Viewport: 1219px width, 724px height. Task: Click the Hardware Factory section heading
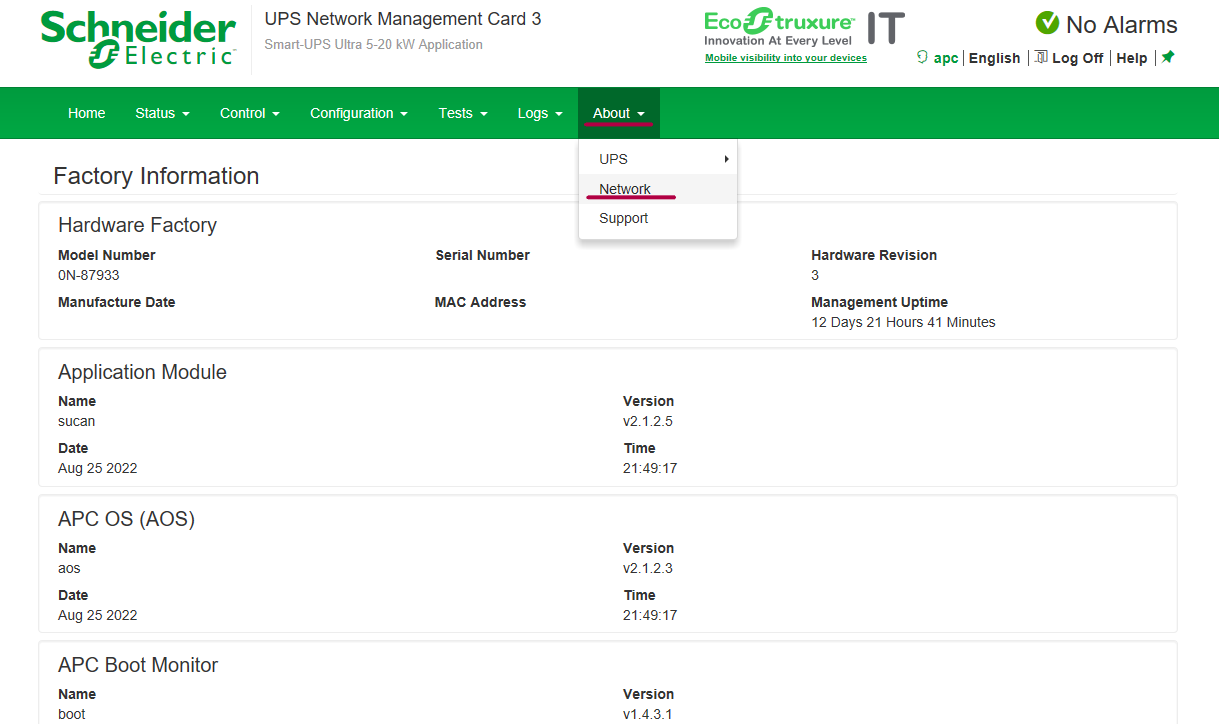point(137,225)
